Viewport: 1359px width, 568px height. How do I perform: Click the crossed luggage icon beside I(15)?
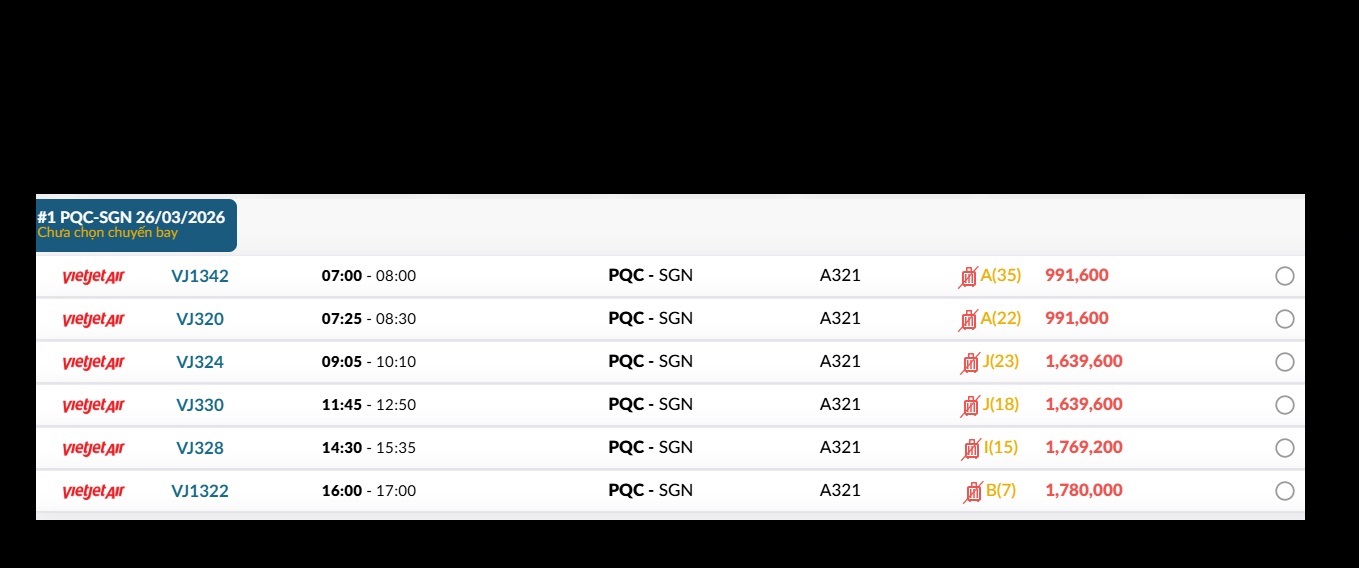(x=971, y=449)
